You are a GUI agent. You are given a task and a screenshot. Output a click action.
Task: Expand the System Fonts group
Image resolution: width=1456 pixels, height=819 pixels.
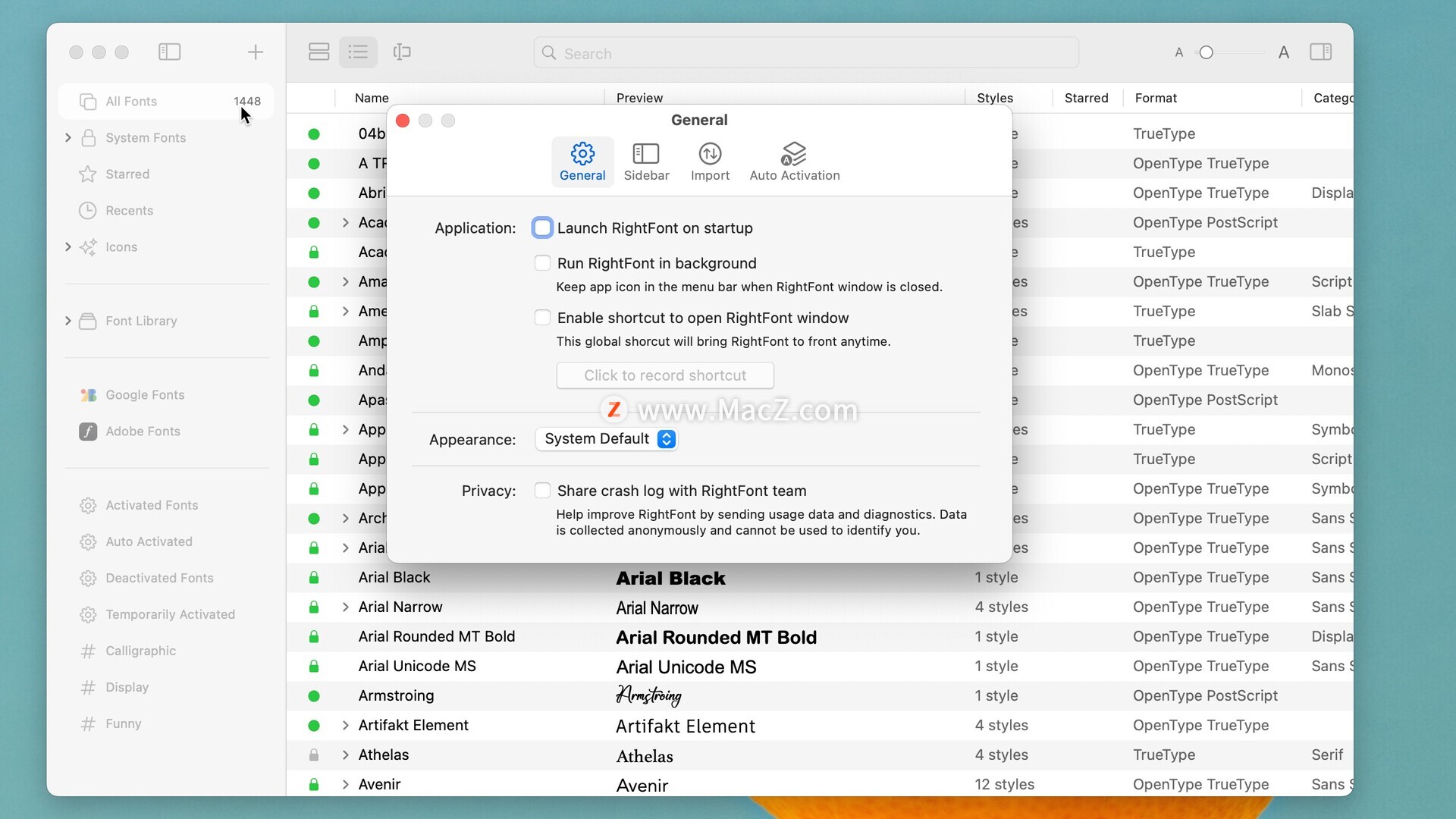tap(68, 137)
